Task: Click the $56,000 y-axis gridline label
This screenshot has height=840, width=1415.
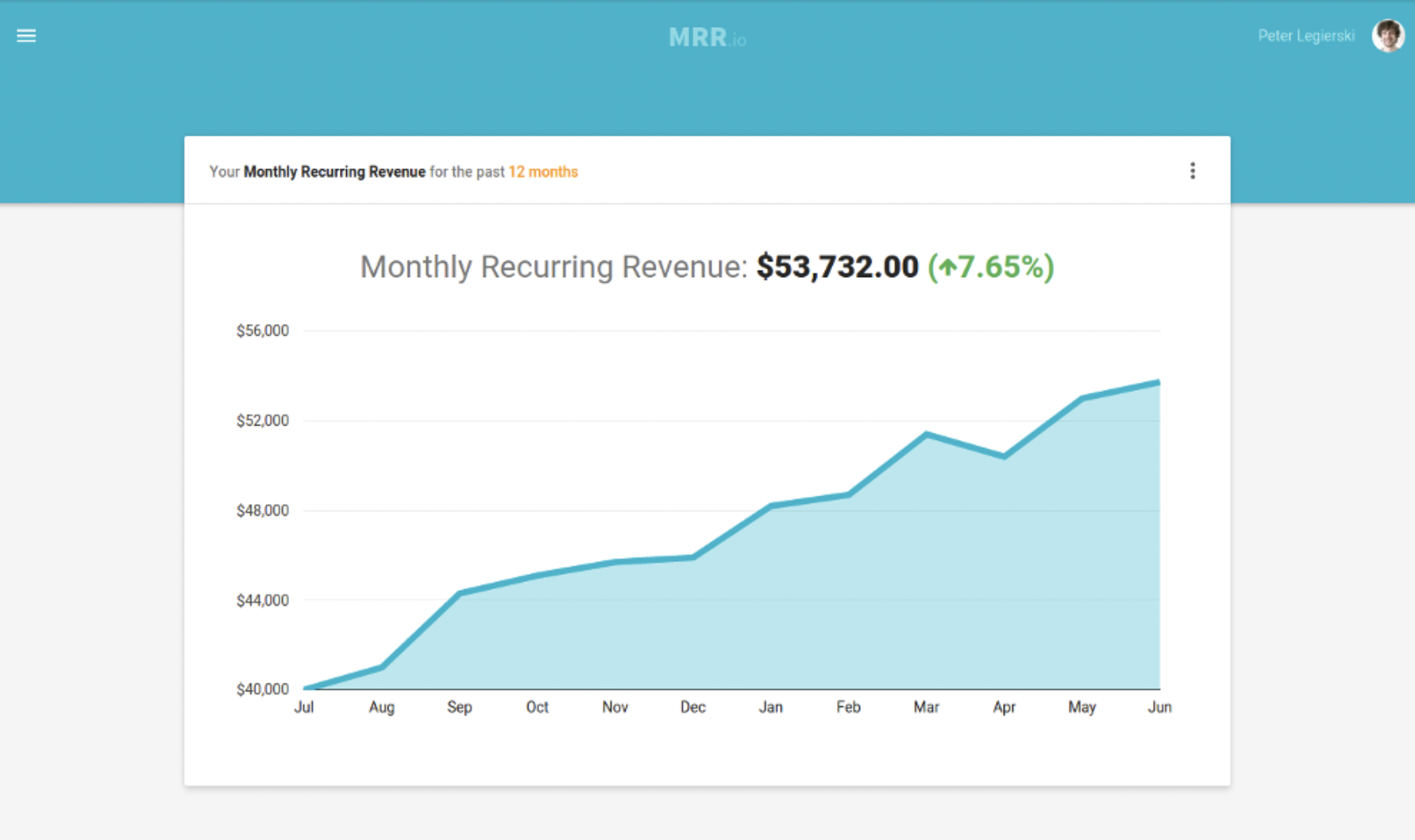Action: pyautogui.click(x=263, y=330)
